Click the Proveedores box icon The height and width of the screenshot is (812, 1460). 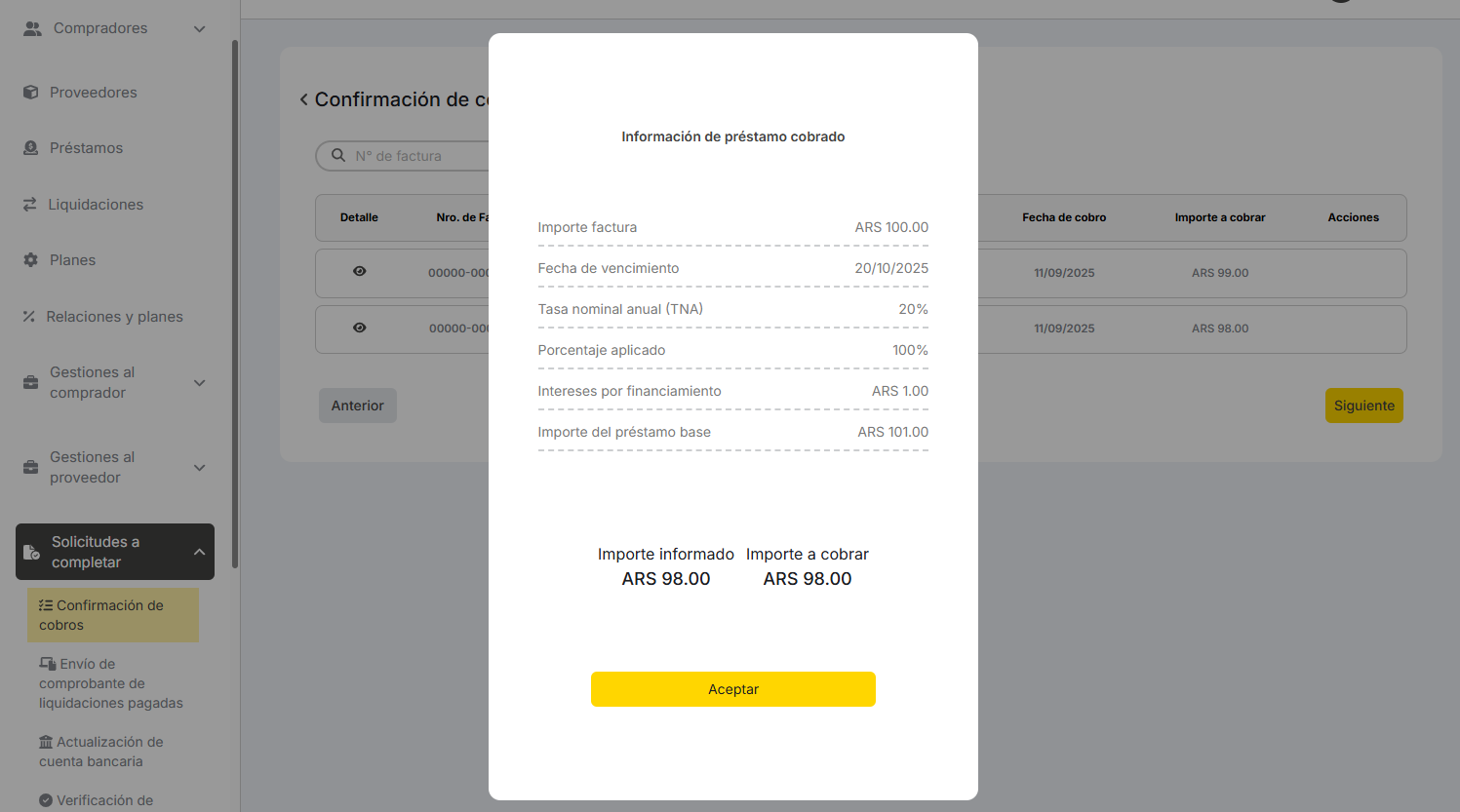[x=30, y=93]
